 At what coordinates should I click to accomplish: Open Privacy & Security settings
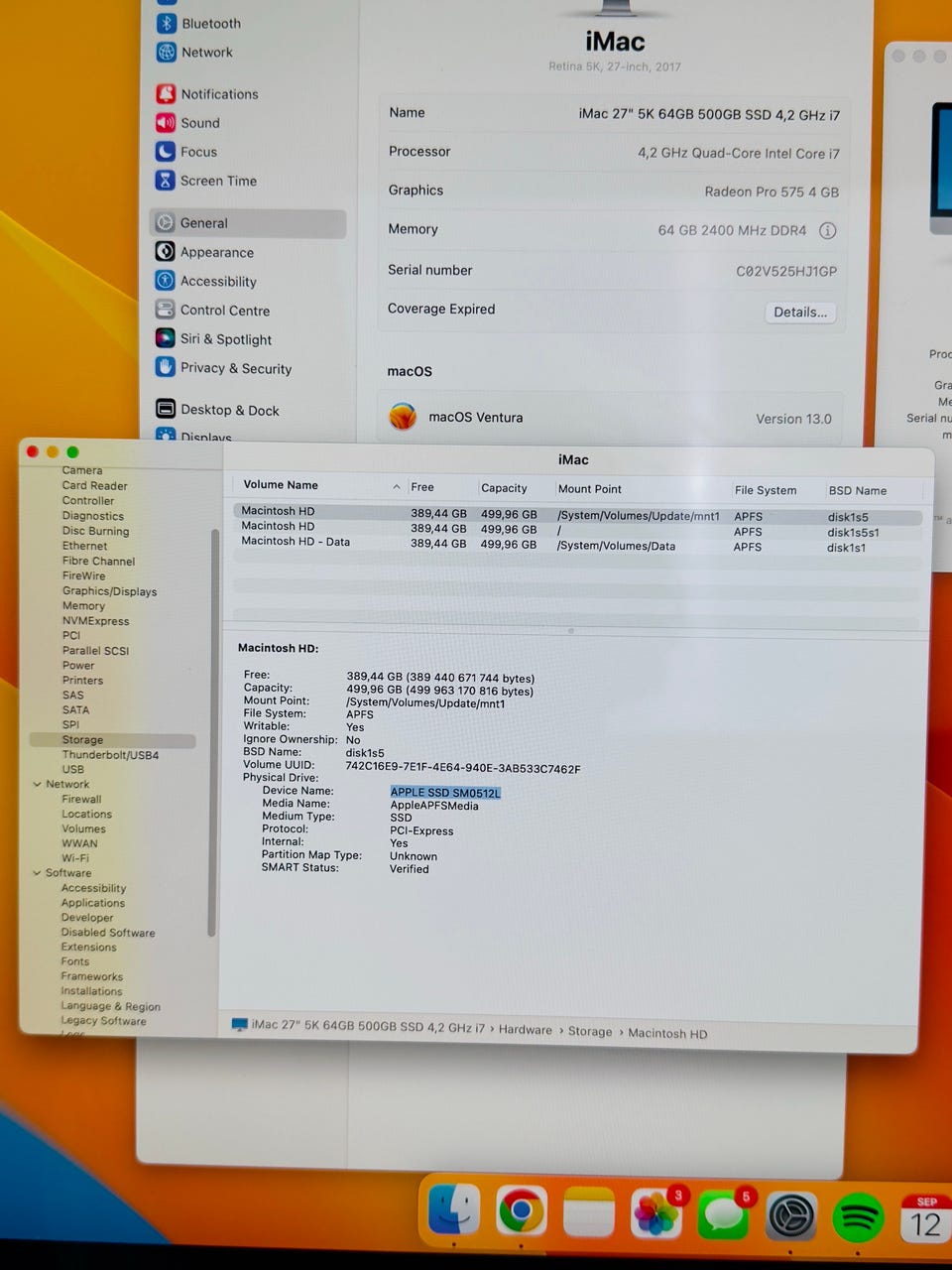coord(235,368)
